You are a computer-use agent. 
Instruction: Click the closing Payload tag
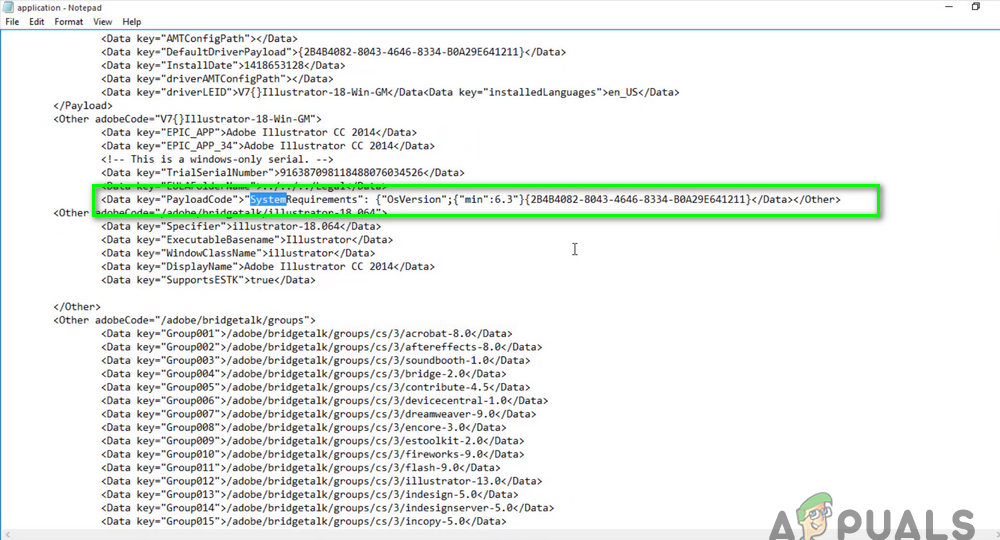click(83, 105)
